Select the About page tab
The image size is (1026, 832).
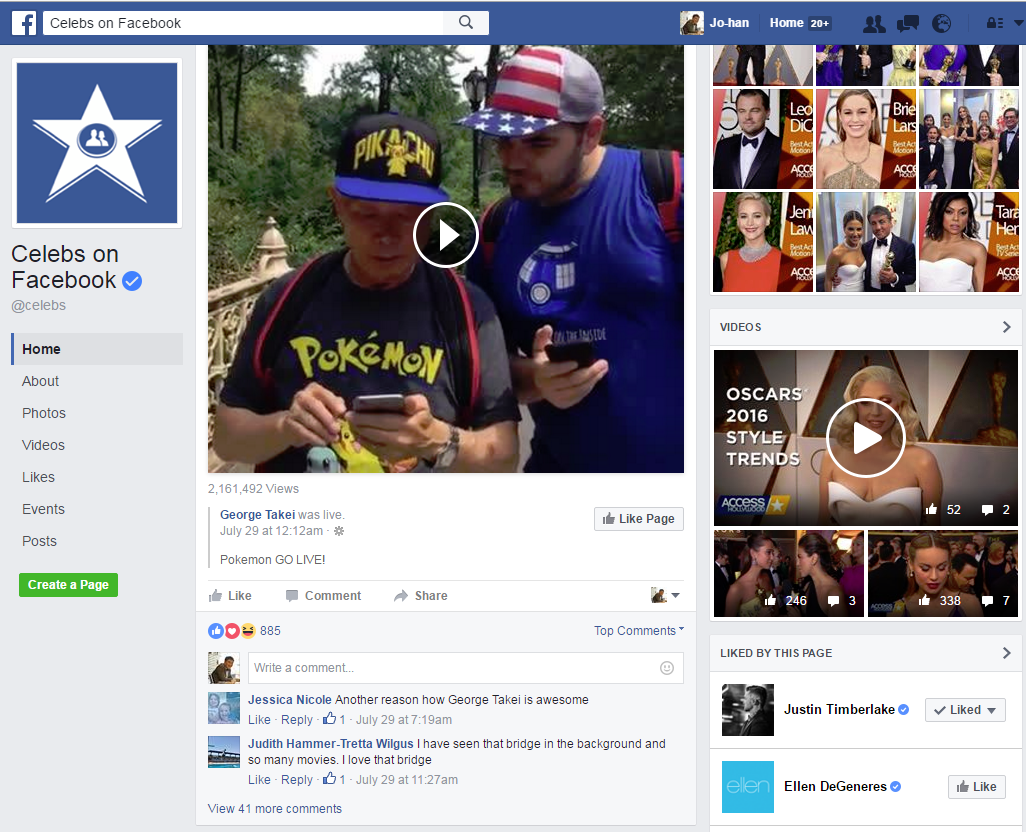click(40, 381)
